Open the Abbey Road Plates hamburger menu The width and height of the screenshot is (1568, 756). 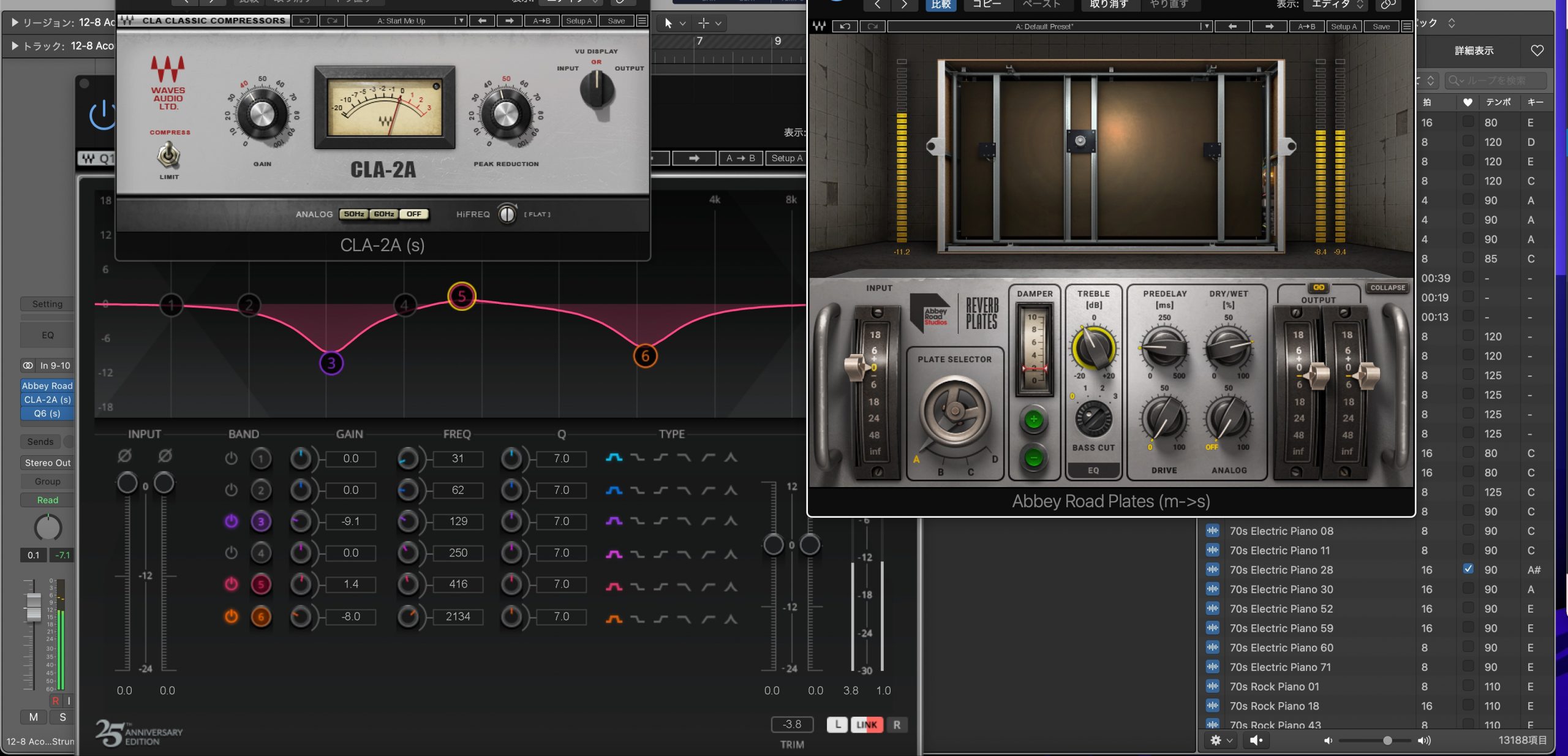[1407, 26]
